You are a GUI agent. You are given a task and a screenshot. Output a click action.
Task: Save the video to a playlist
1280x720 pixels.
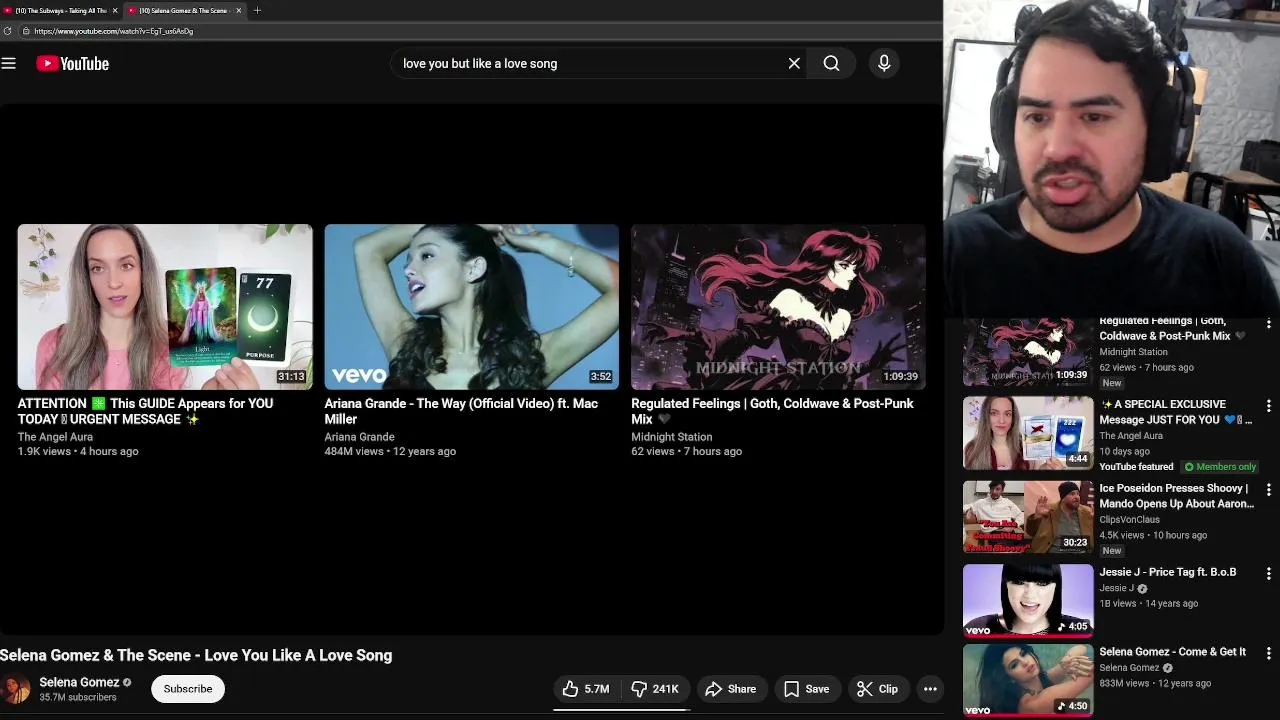(806, 689)
